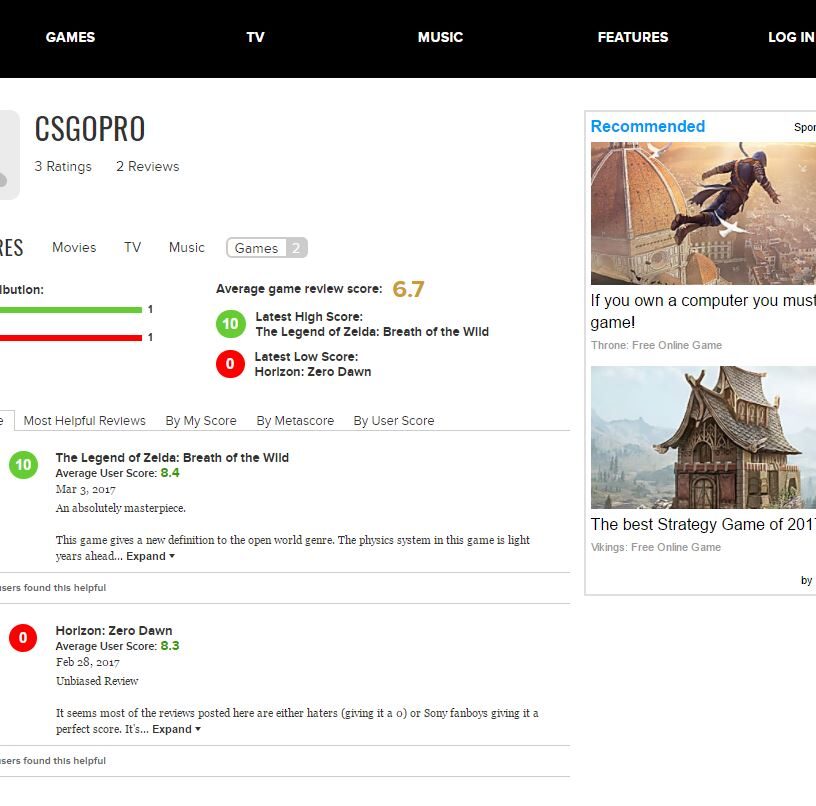Click the Feb 28, 2017 review date
The width and height of the screenshot is (816, 806).
[88, 662]
